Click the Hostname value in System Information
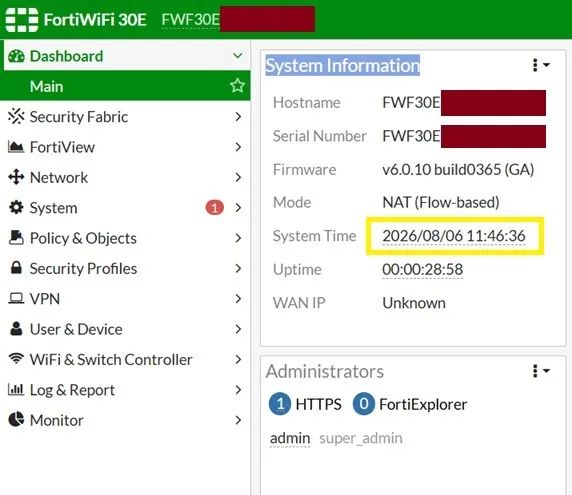 (x=464, y=103)
